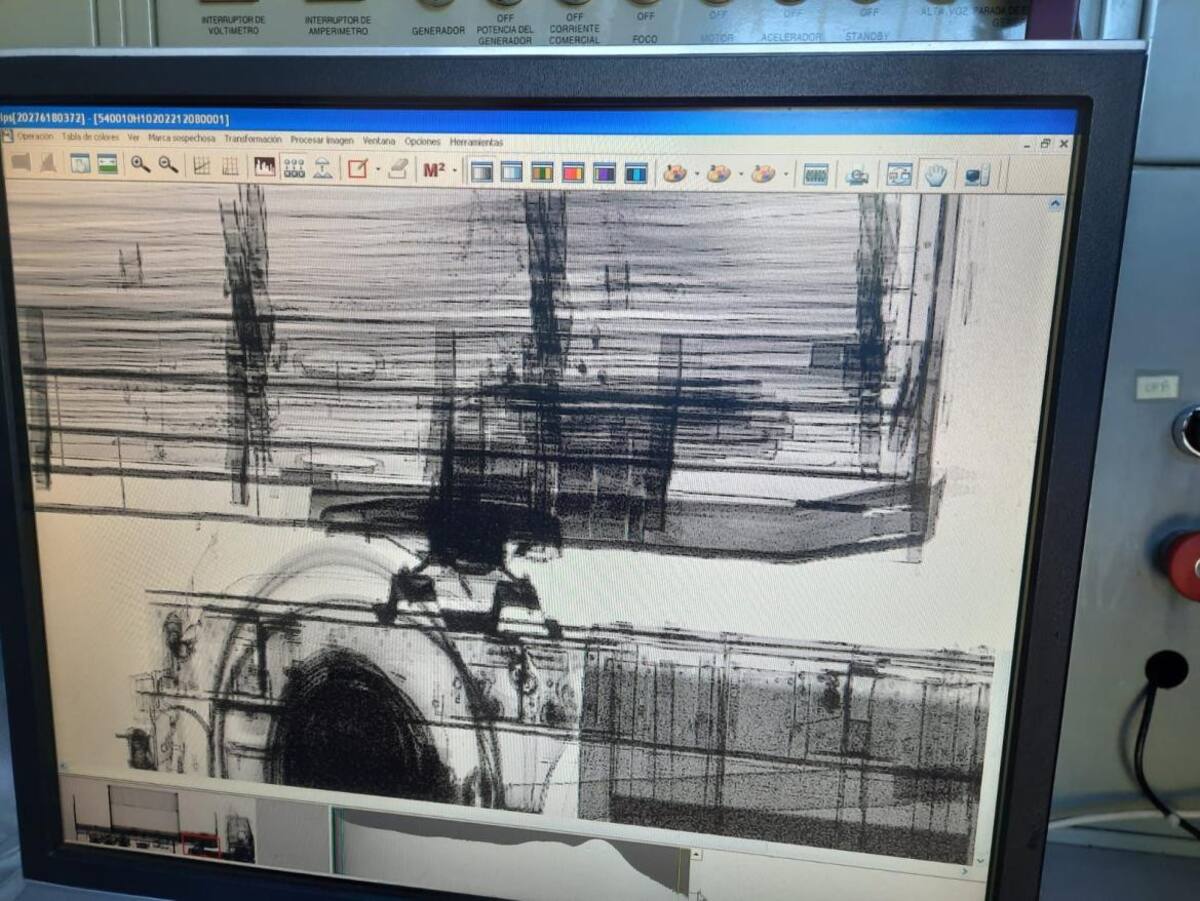
Task: Select the red rectangle suspicious mark tool
Action: (x=357, y=169)
